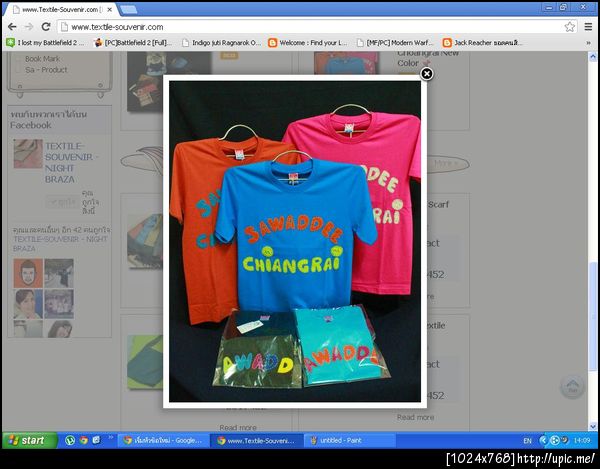Click the Chrome quick launch icon

coord(83,440)
